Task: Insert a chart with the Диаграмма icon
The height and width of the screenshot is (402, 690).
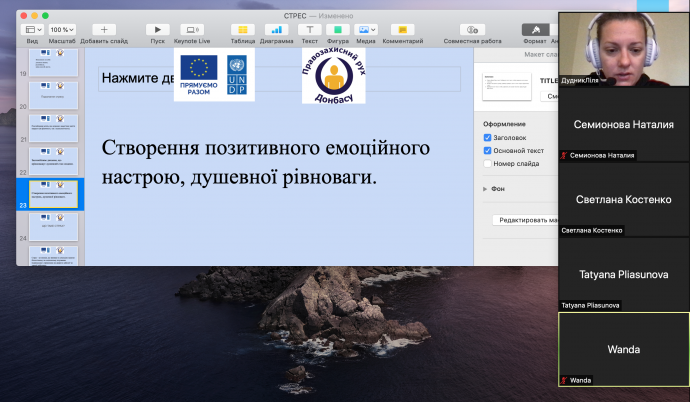Action: coord(276,30)
